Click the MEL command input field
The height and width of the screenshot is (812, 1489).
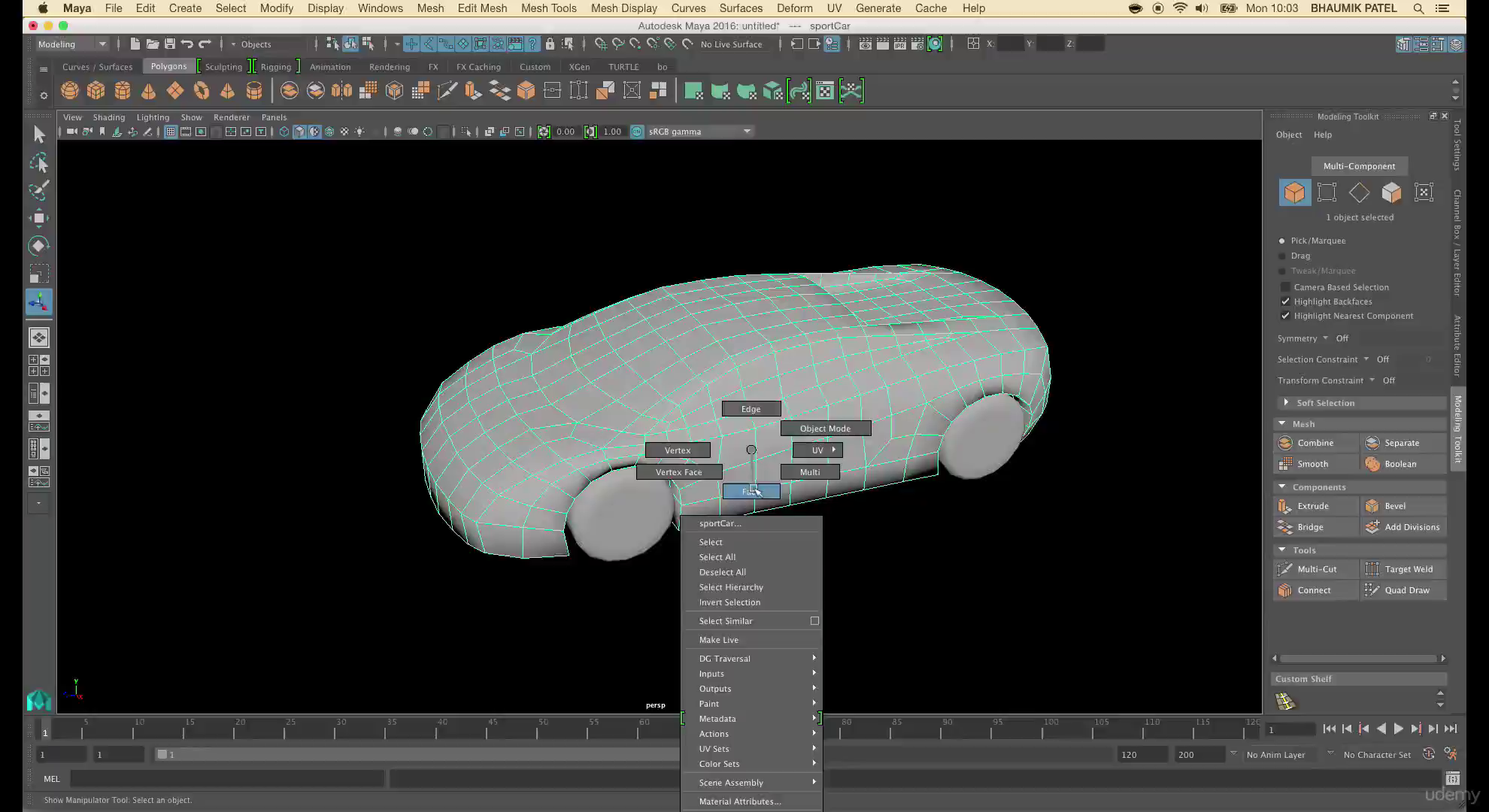click(x=227, y=779)
